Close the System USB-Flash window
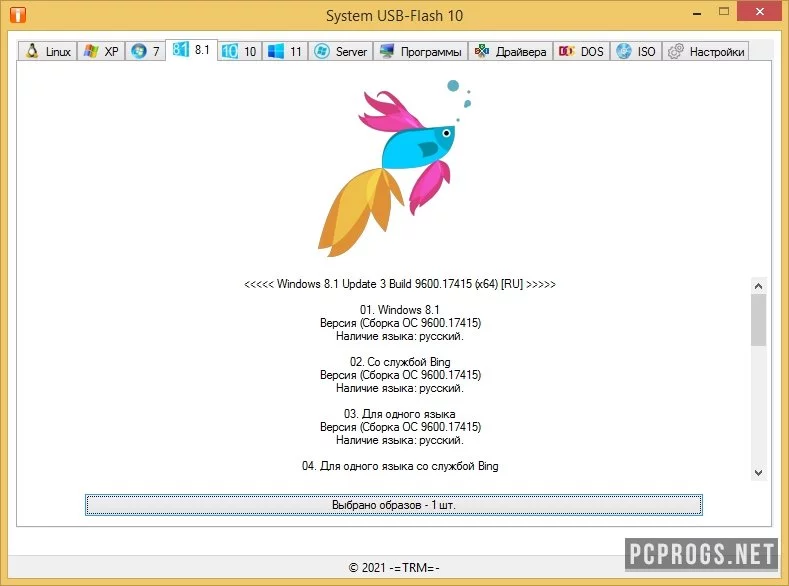The width and height of the screenshot is (789, 586). [760, 11]
